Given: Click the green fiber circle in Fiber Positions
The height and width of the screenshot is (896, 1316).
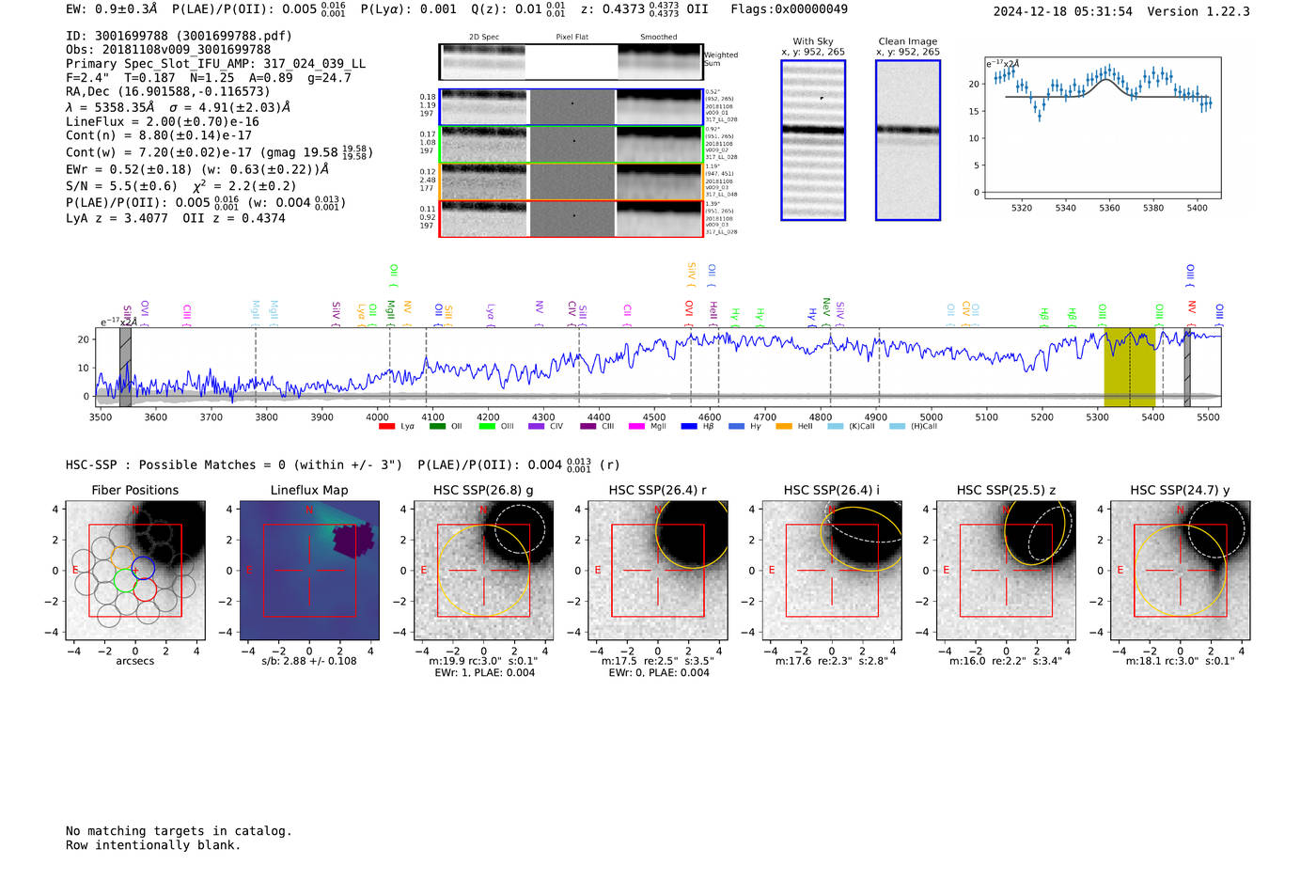Looking at the screenshot, I should 124,580.
